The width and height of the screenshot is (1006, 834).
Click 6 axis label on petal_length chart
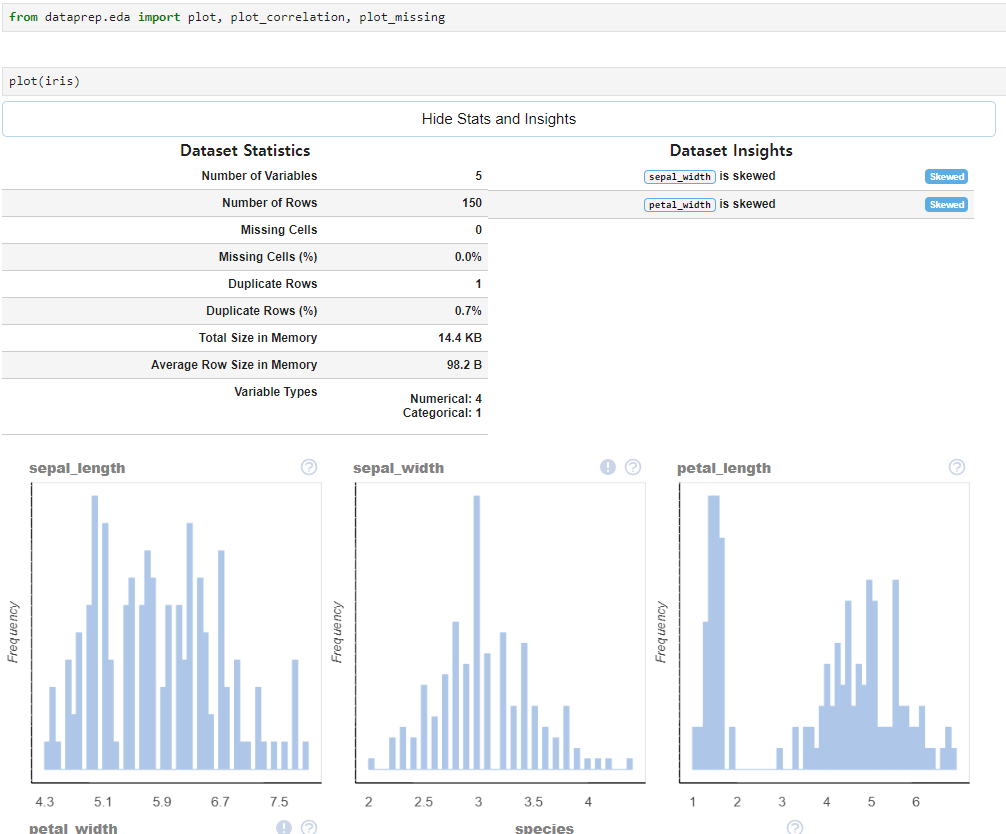coord(916,802)
